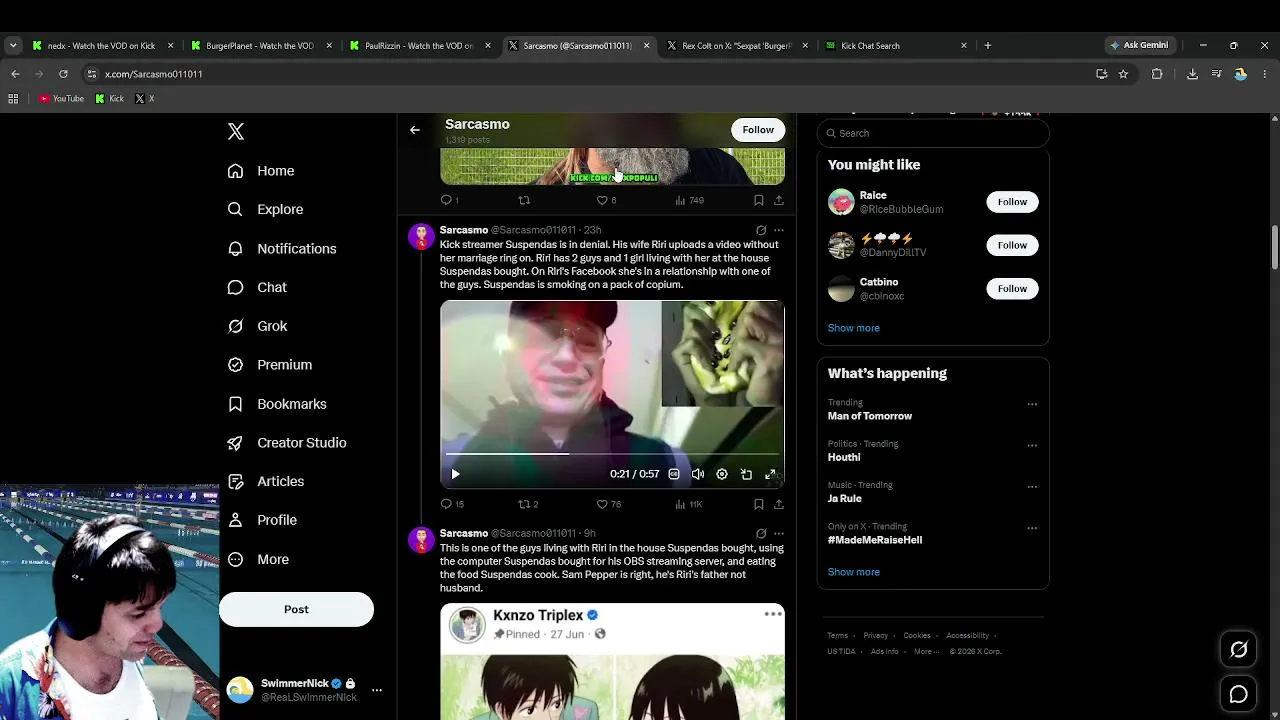1280x720 pixels.
Task: Click the back arrow beside Sarcasmo's name
Action: click(415, 130)
